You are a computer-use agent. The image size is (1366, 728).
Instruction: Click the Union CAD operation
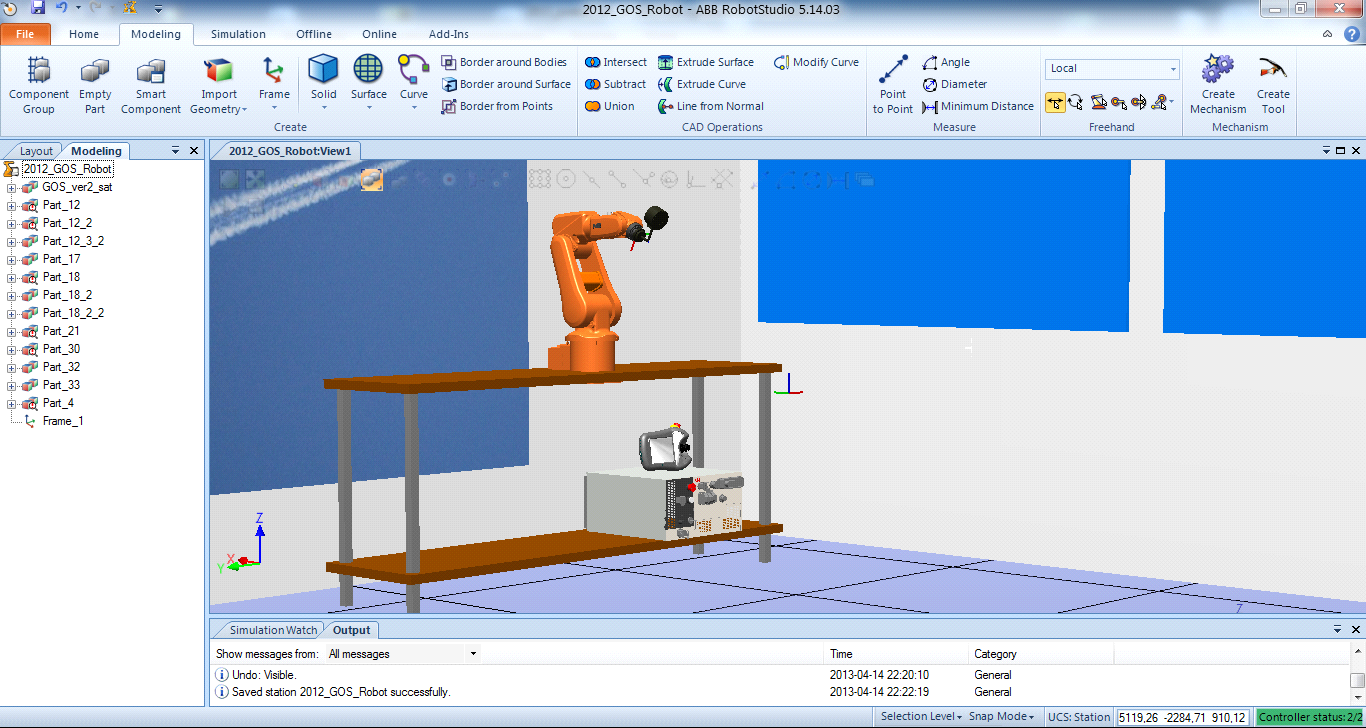[610, 106]
